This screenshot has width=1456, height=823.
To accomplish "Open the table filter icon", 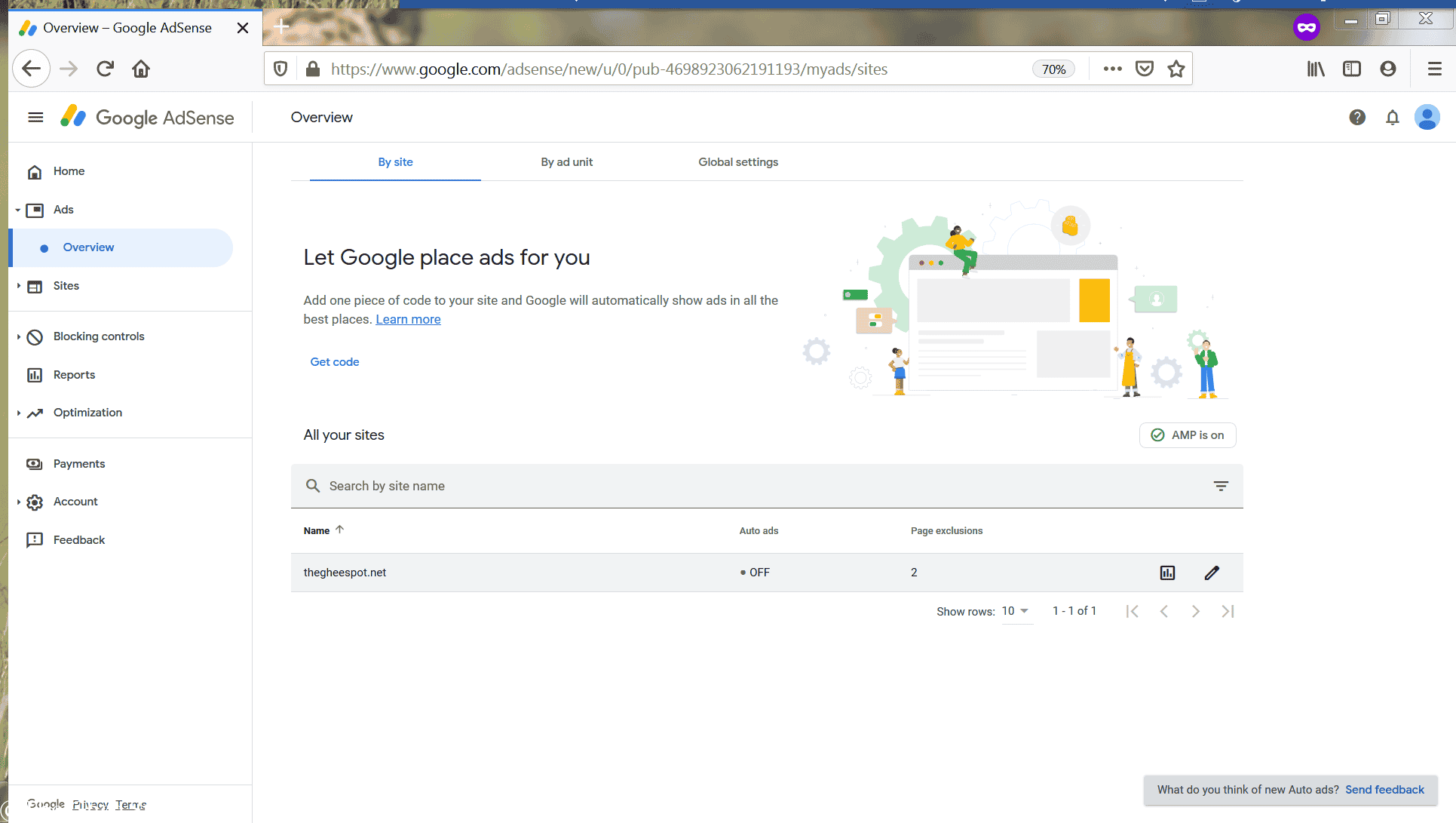I will coord(1221,486).
